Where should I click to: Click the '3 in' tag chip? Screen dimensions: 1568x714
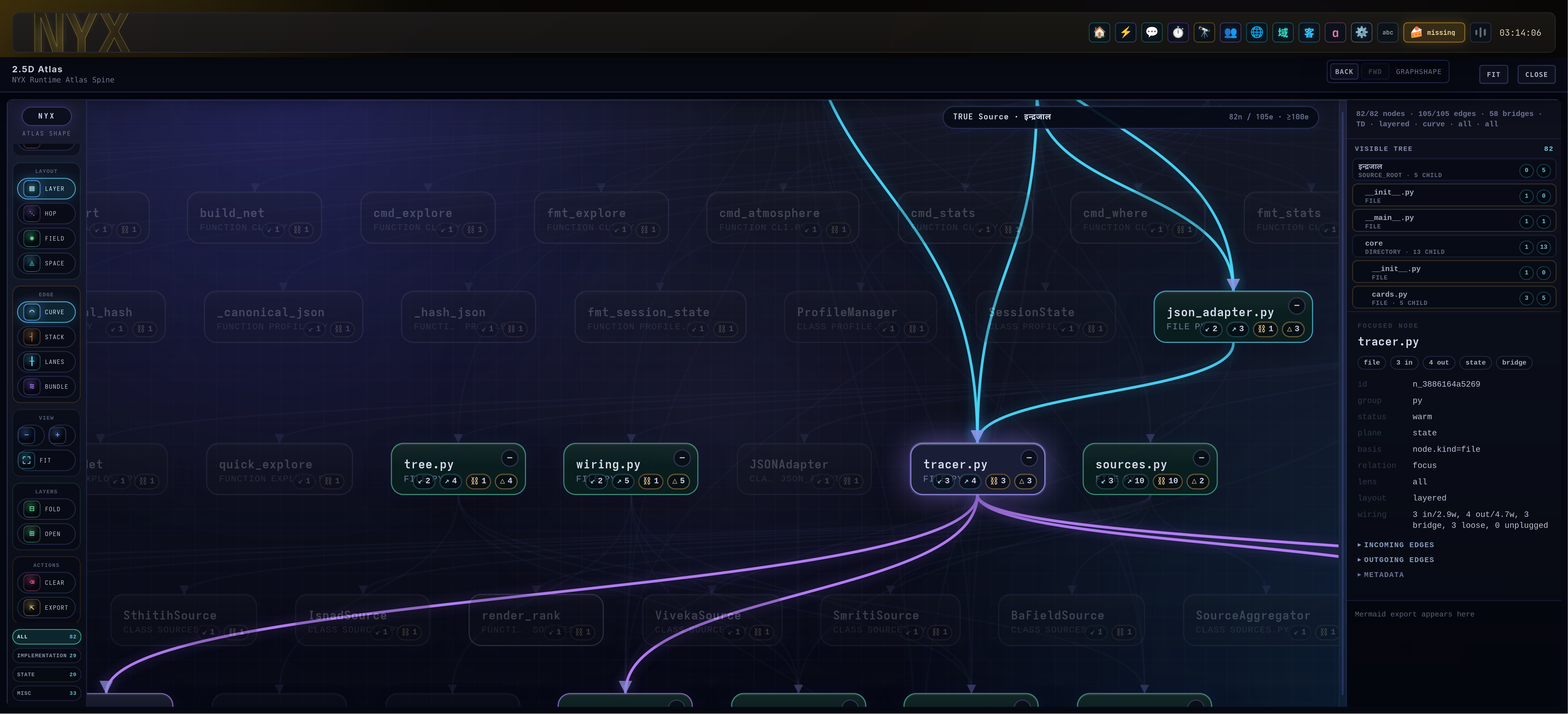coord(1404,363)
